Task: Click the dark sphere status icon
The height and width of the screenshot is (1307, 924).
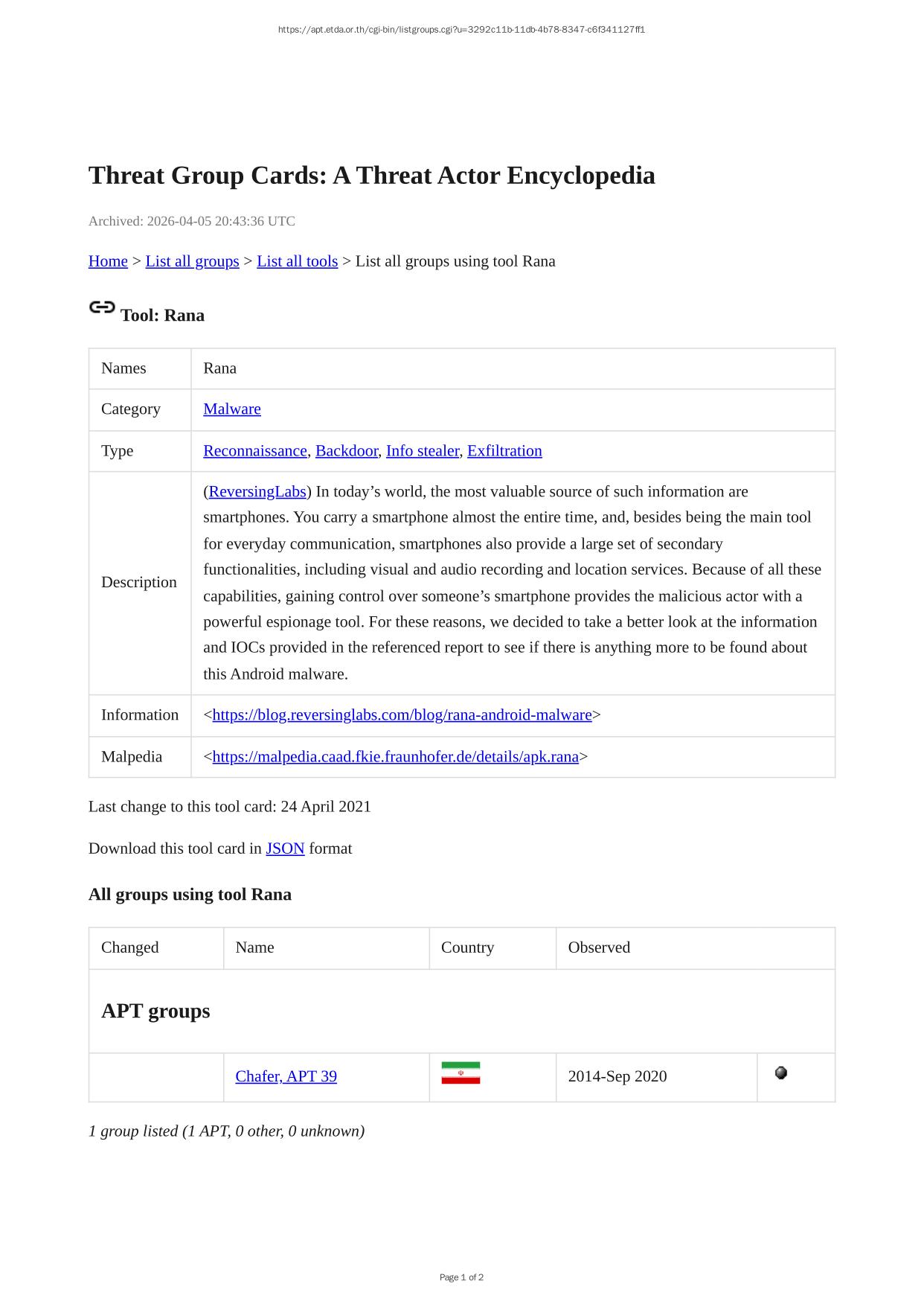Action: pyautogui.click(x=780, y=1073)
